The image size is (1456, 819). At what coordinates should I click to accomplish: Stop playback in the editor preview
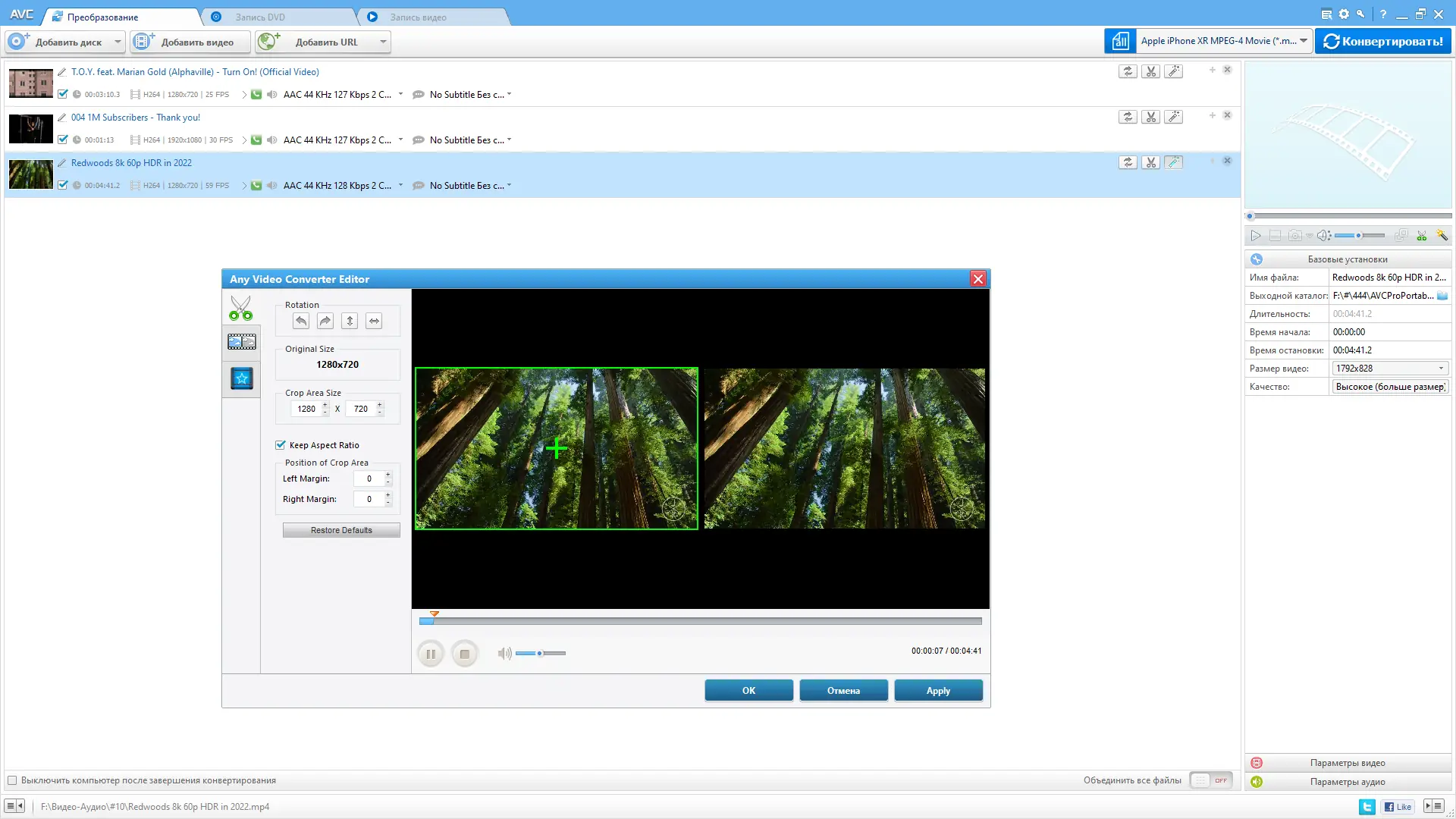[x=465, y=654]
